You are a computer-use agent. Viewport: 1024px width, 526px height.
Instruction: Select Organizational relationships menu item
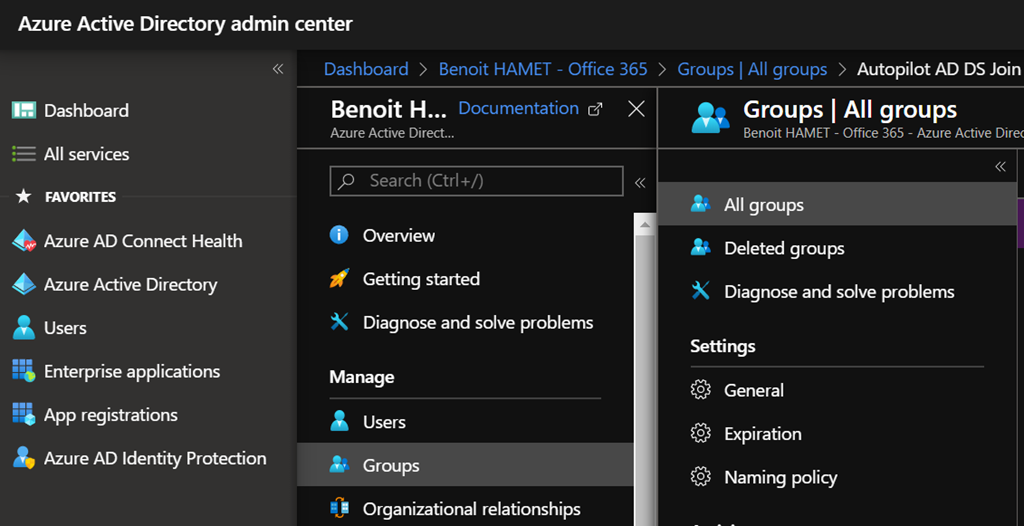coord(471,509)
